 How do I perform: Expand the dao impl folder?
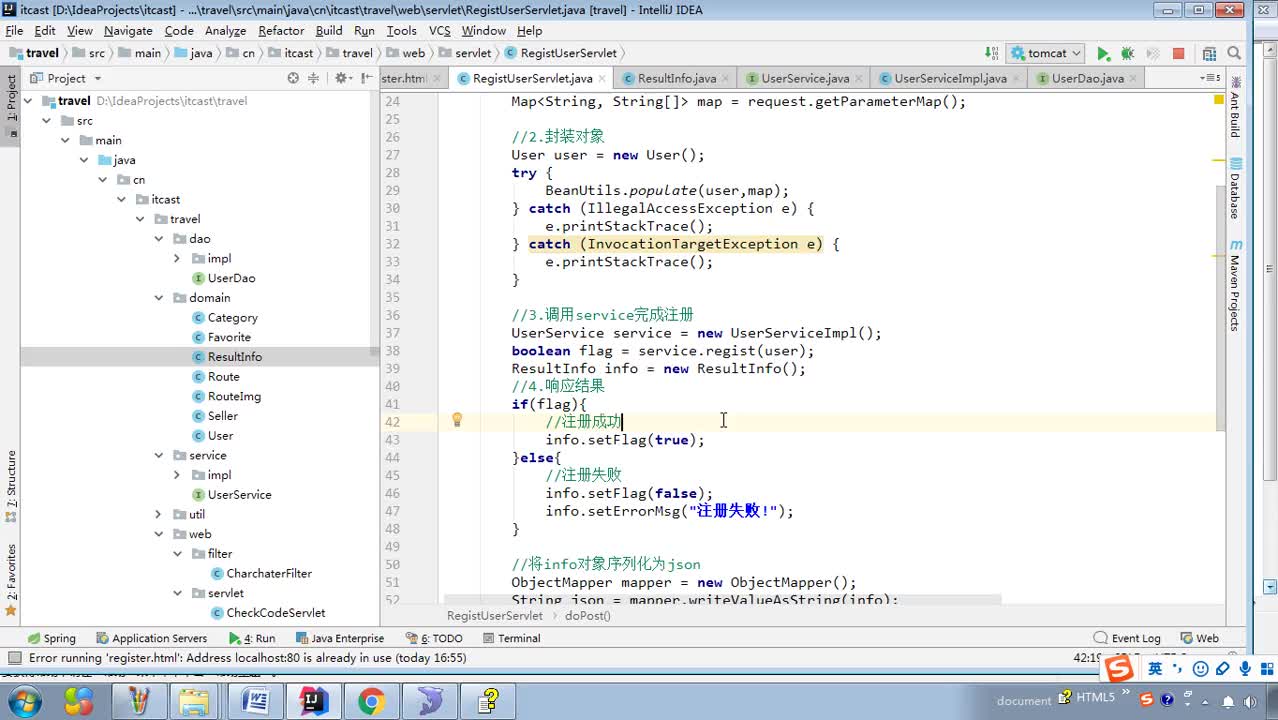(x=177, y=258)
